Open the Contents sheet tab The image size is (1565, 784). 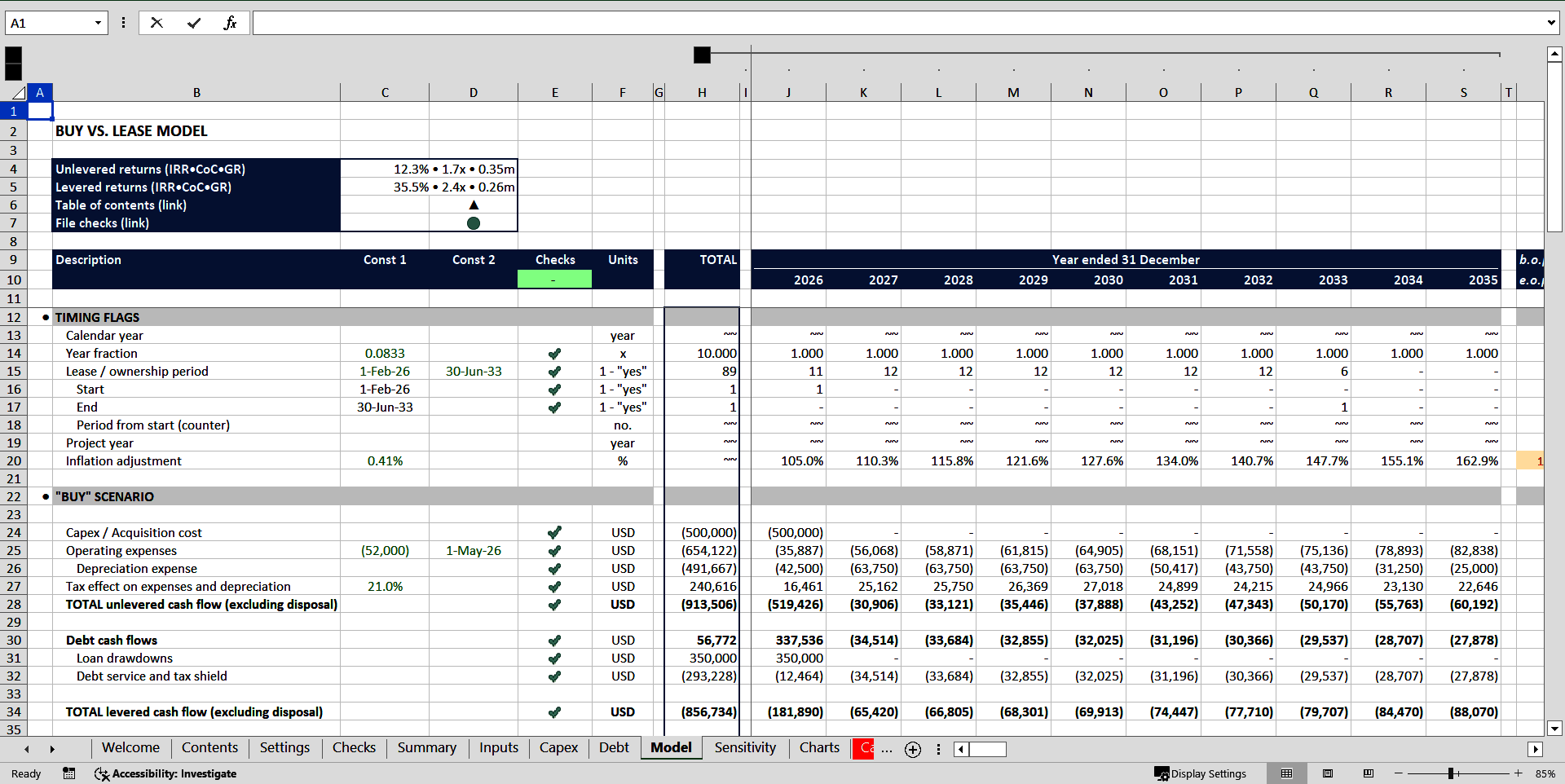coord(209,748)
